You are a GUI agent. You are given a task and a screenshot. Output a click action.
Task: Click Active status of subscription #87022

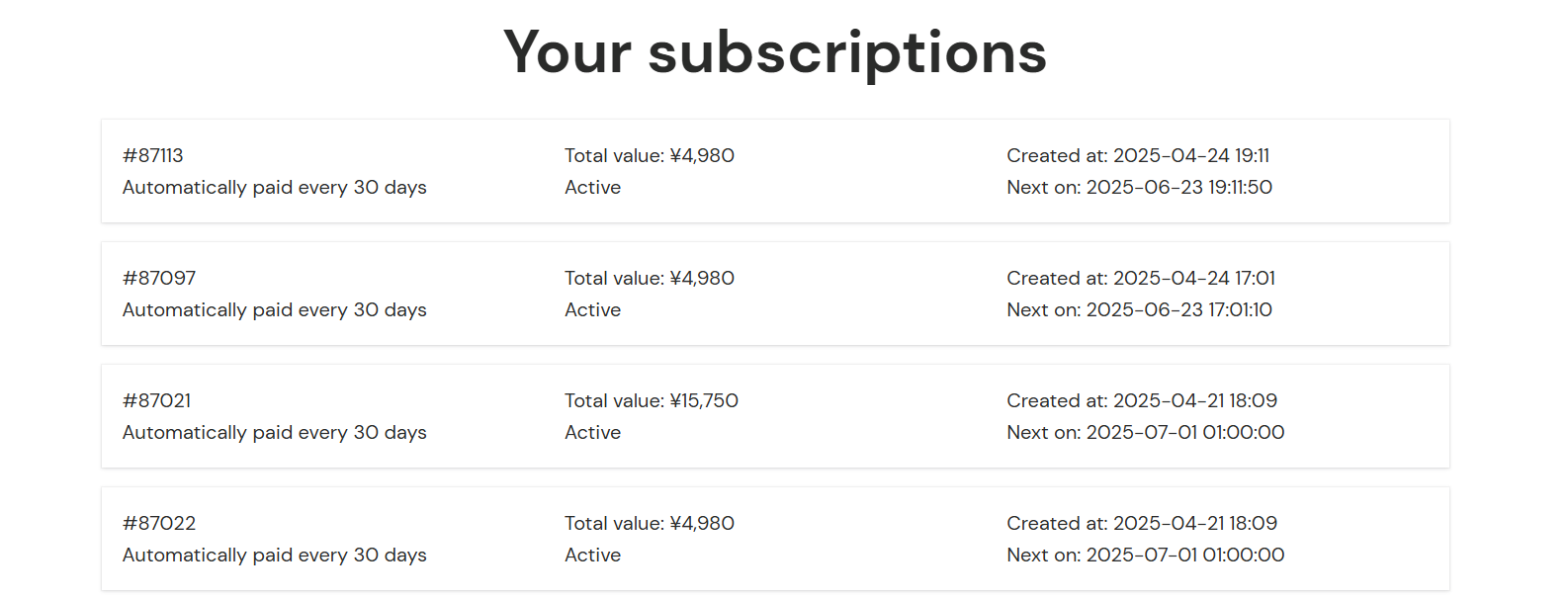pos(592,555)
